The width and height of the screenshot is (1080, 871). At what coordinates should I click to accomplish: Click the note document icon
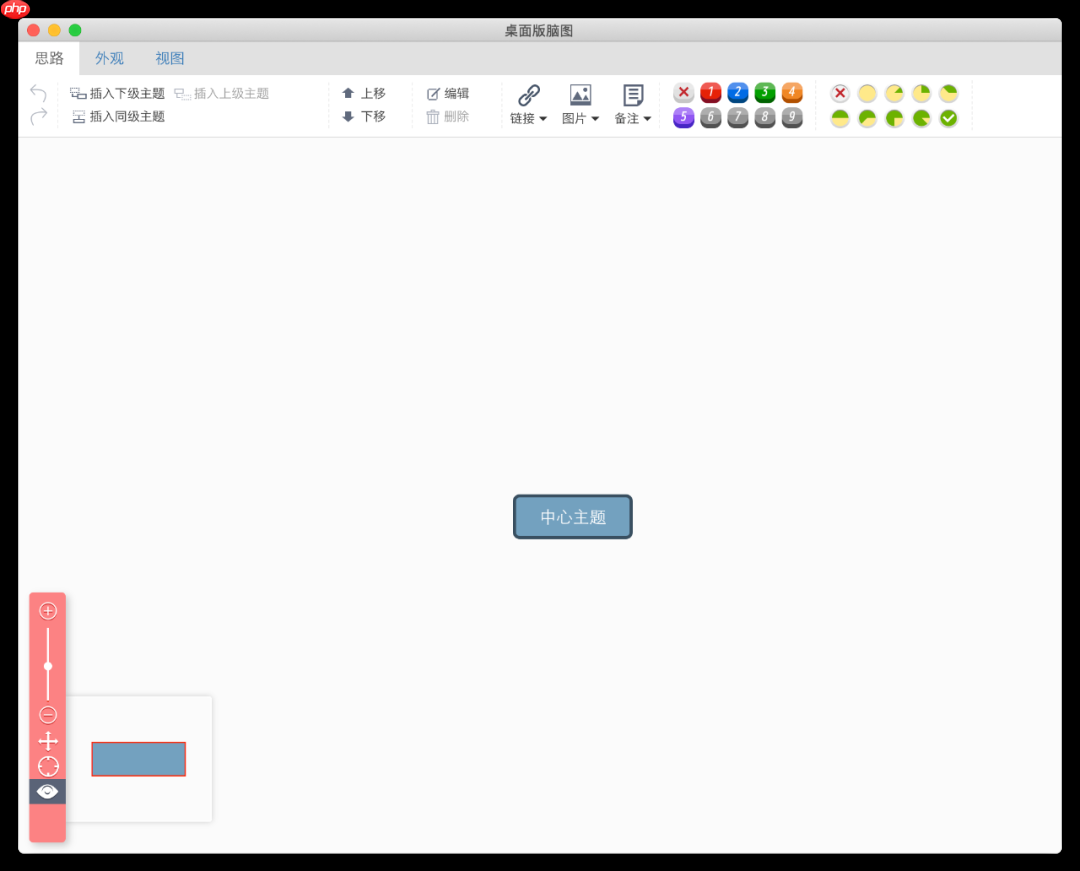(633, 95)
